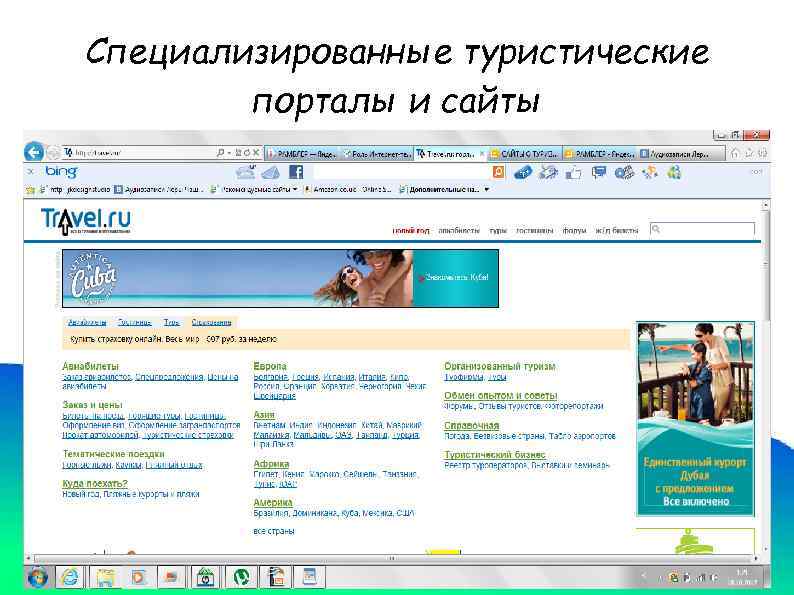This screenshot has height=595, width=794.
Task: Click the Авиабилеты section heading
Action: tap(91, 366)
